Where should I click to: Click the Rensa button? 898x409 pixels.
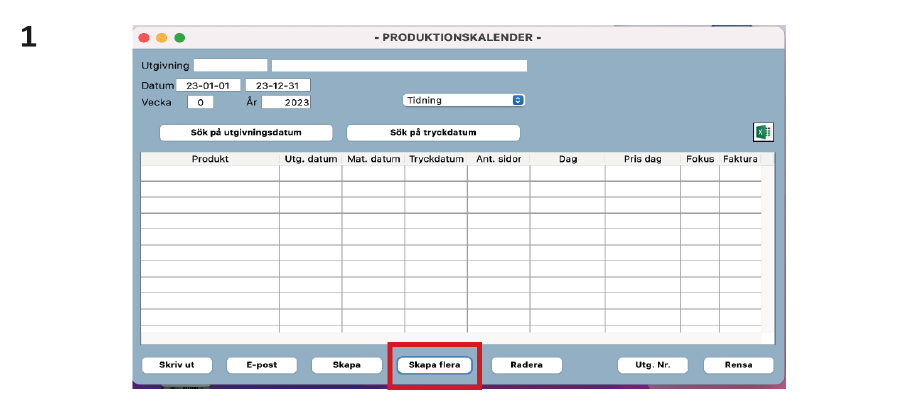tap(738, 365)
